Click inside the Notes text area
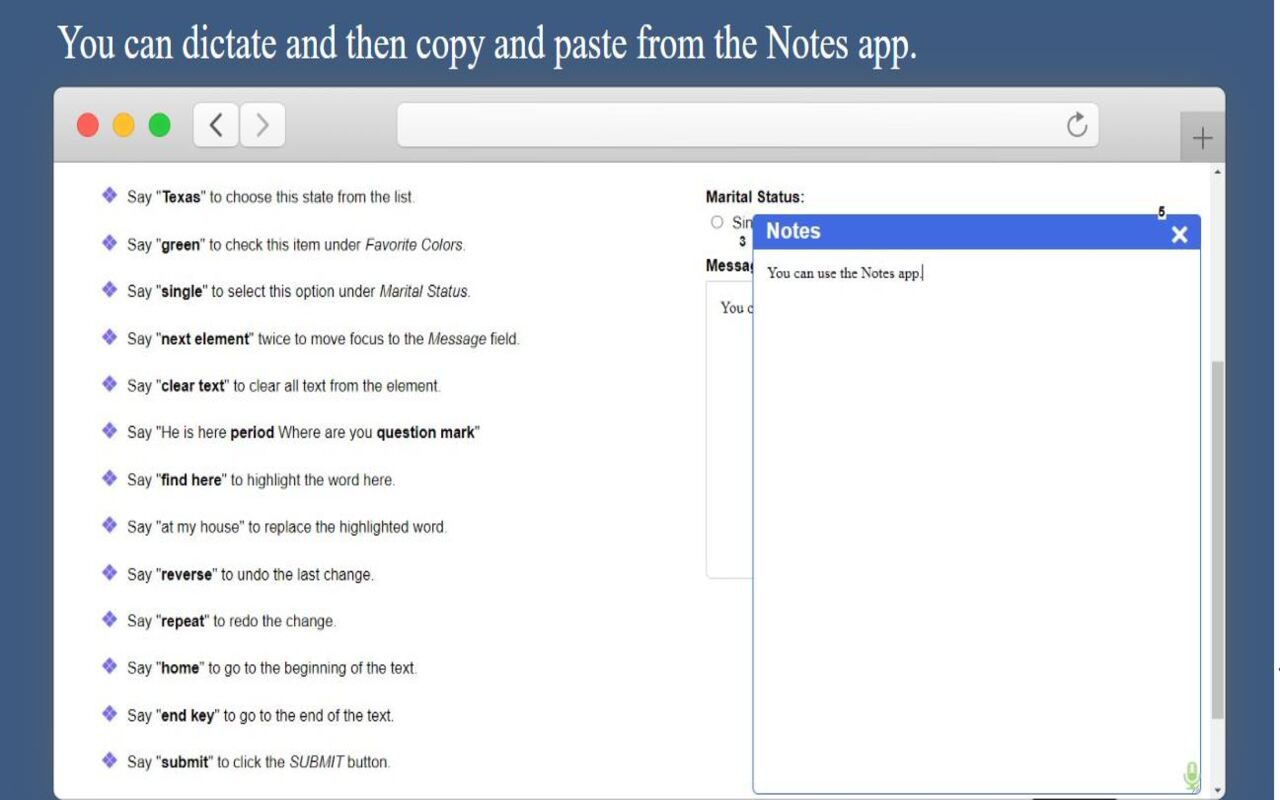 [x=976, y=520]
